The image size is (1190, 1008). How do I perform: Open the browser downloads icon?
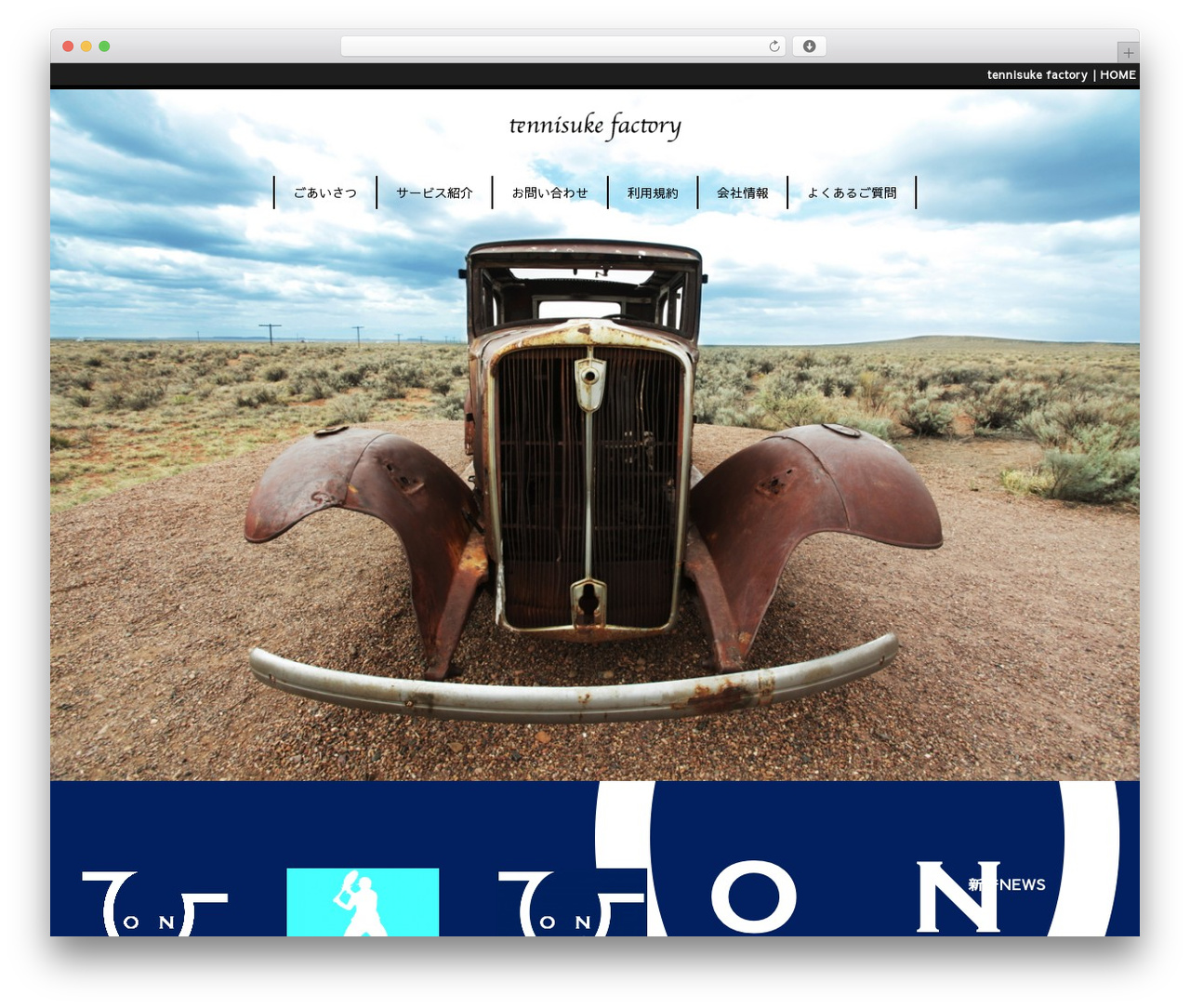pos(809,46)
